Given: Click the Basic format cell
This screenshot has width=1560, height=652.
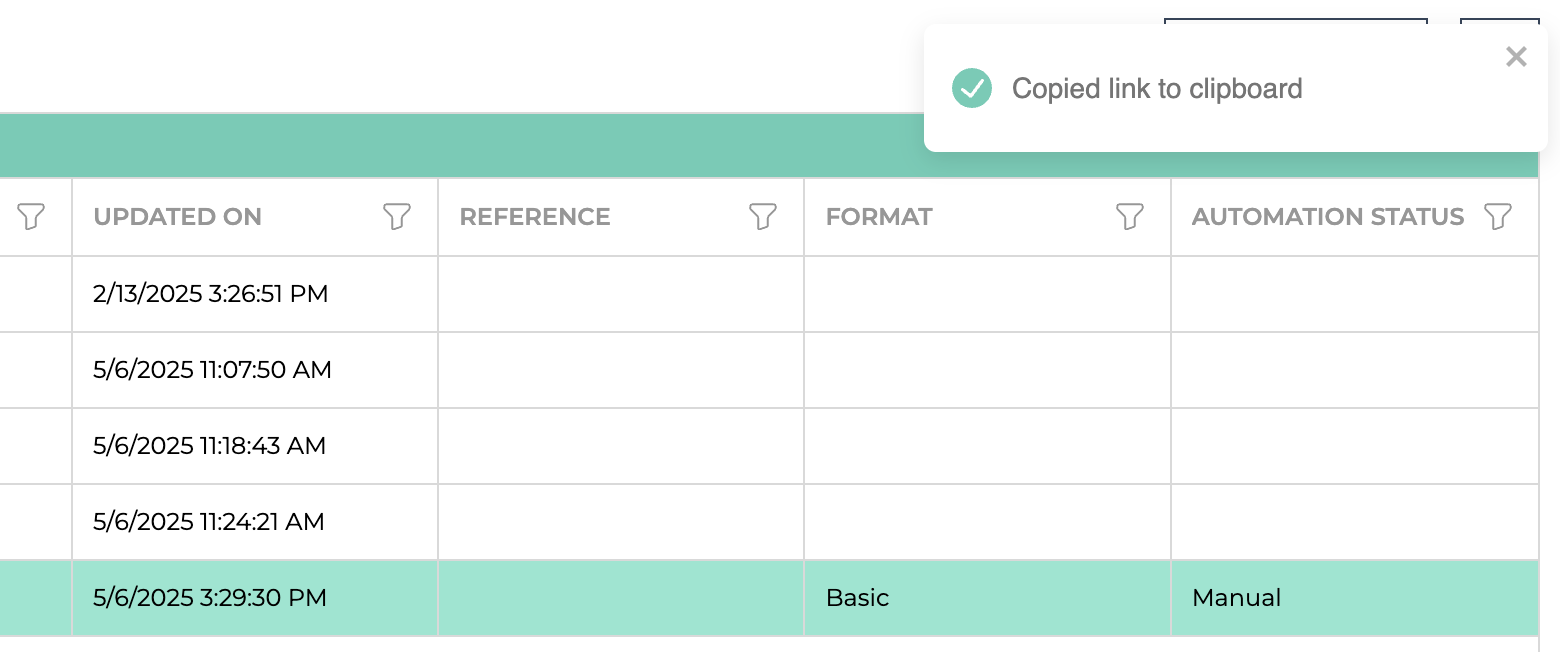Looking at the screenshot, I should [x=987, y=598].
